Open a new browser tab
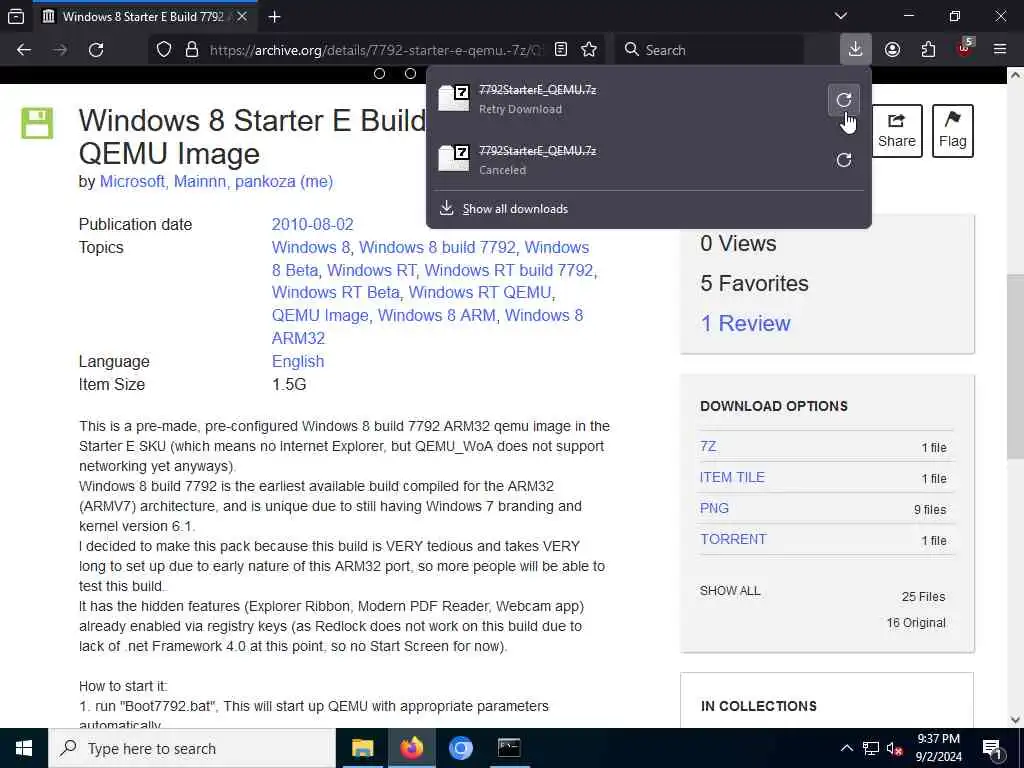This screenshot has width=1024, height=768. tap(275, 16)
